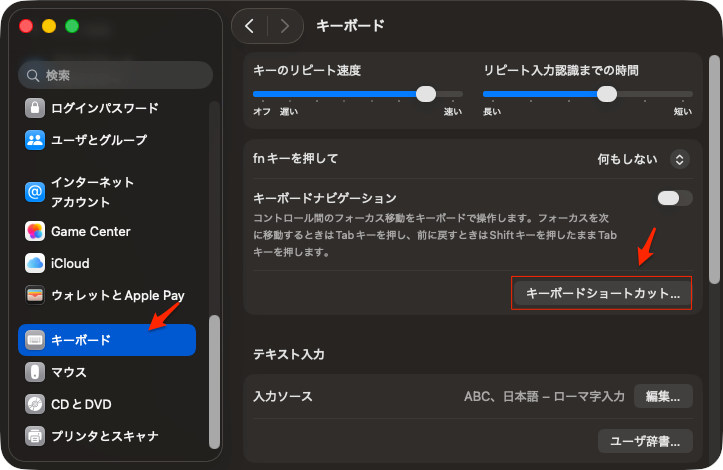Select マウス in sidebar

(107, 372)
